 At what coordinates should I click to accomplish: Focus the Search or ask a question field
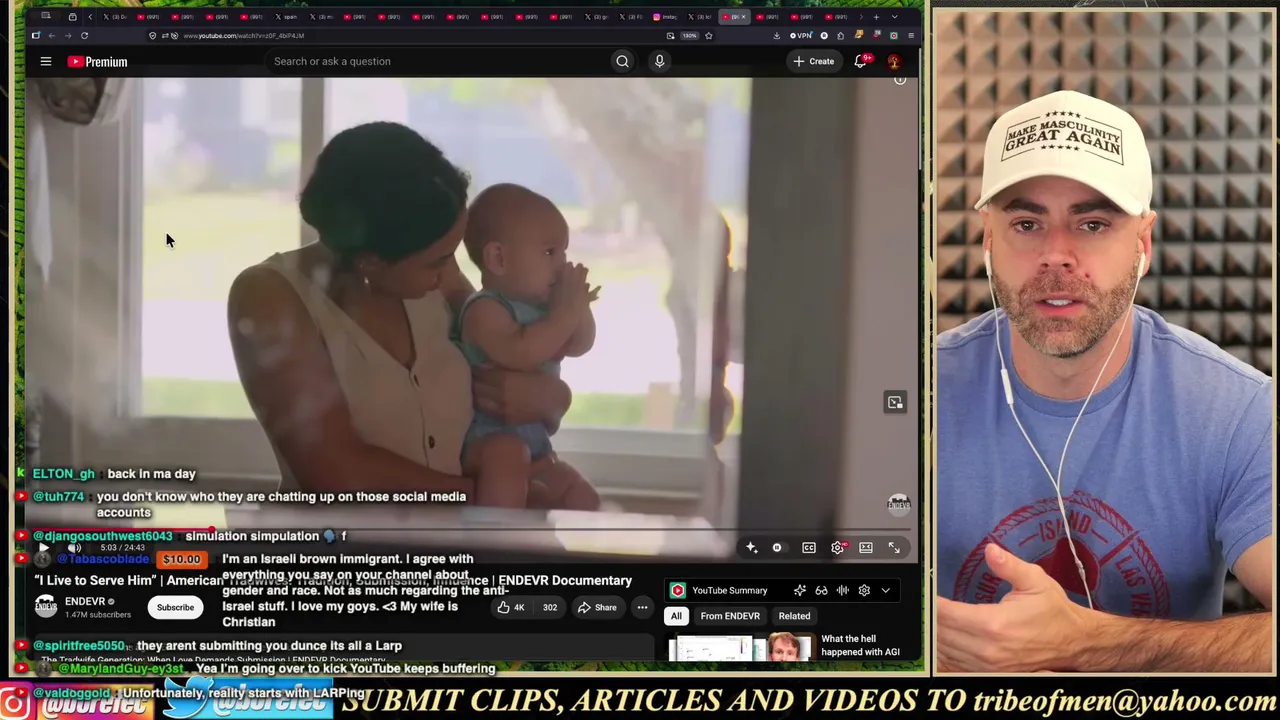[440, 61]
